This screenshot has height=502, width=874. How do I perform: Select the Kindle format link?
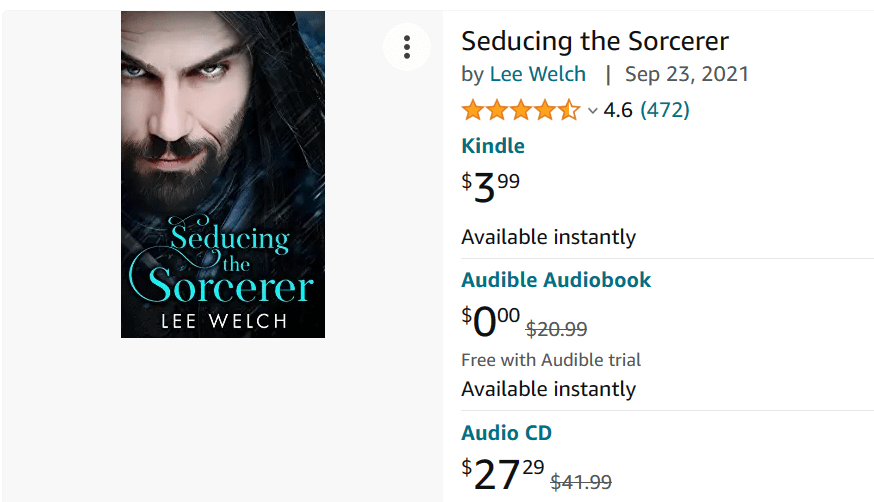492,146
